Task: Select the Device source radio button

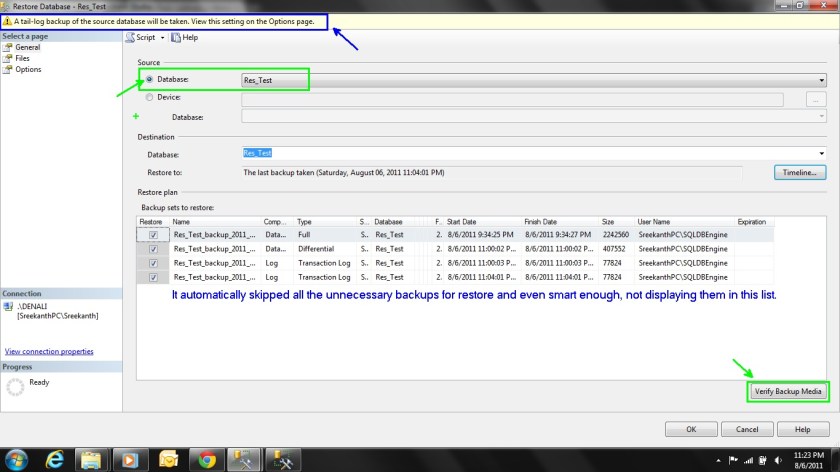Action: (x=150, y=98)
